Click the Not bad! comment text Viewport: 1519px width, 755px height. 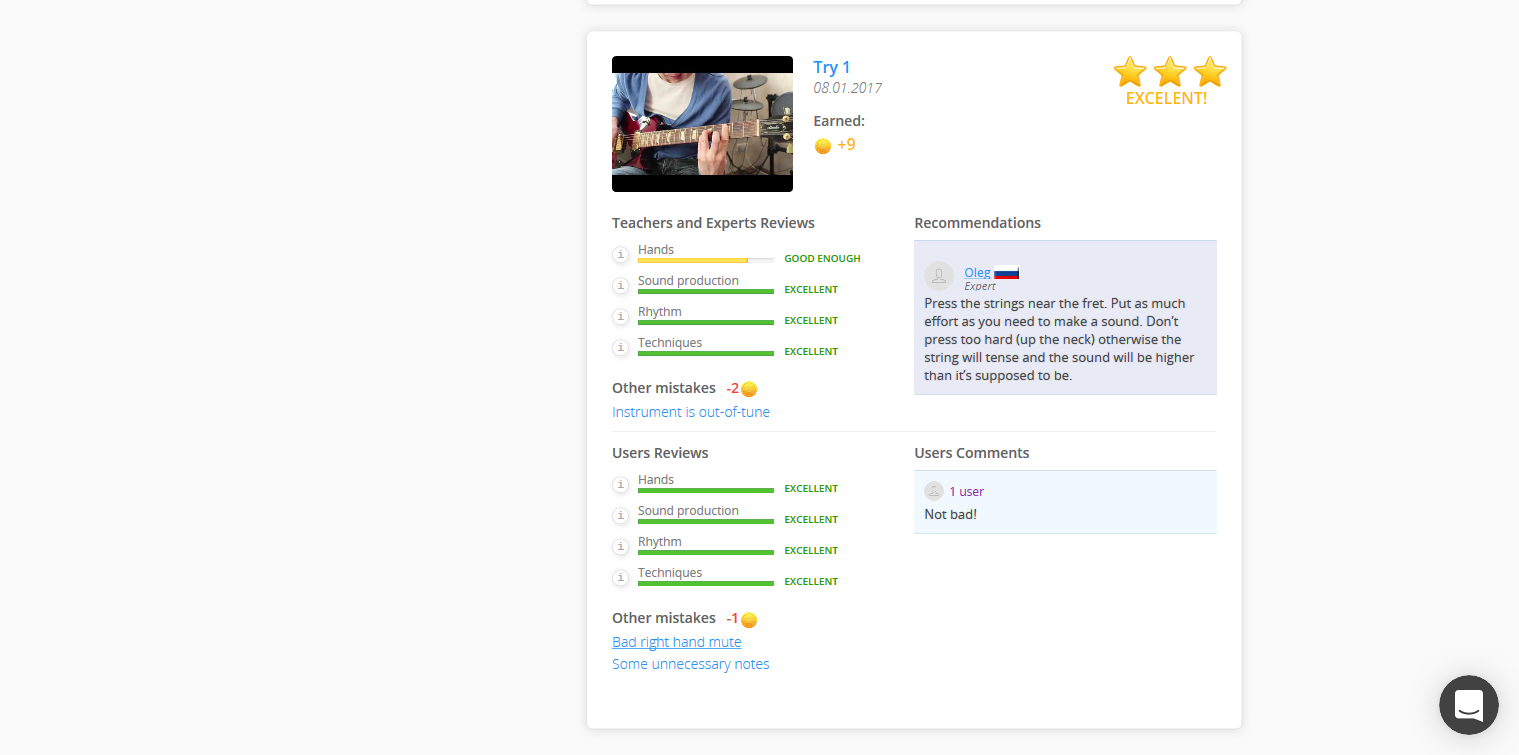point(950,514)
